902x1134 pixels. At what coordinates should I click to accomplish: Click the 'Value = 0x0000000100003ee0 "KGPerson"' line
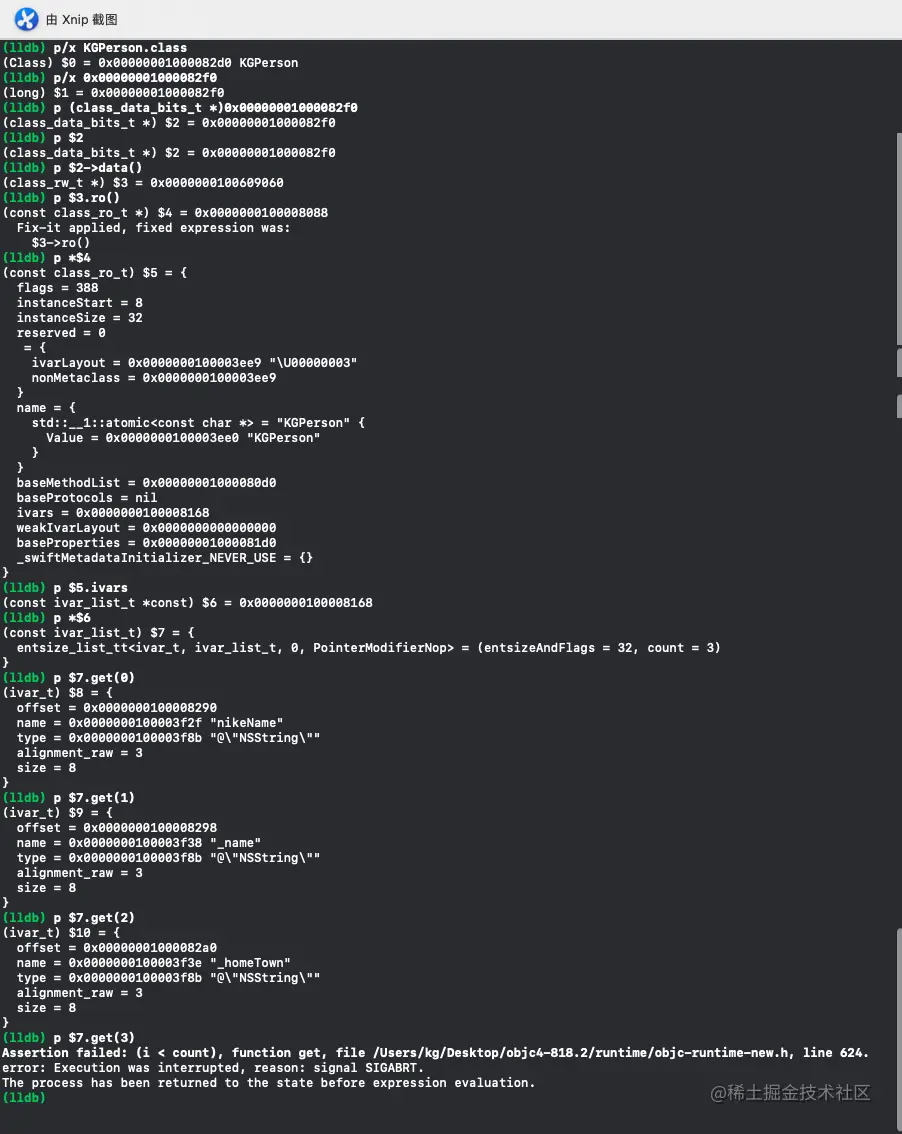(x=183, y=438)
